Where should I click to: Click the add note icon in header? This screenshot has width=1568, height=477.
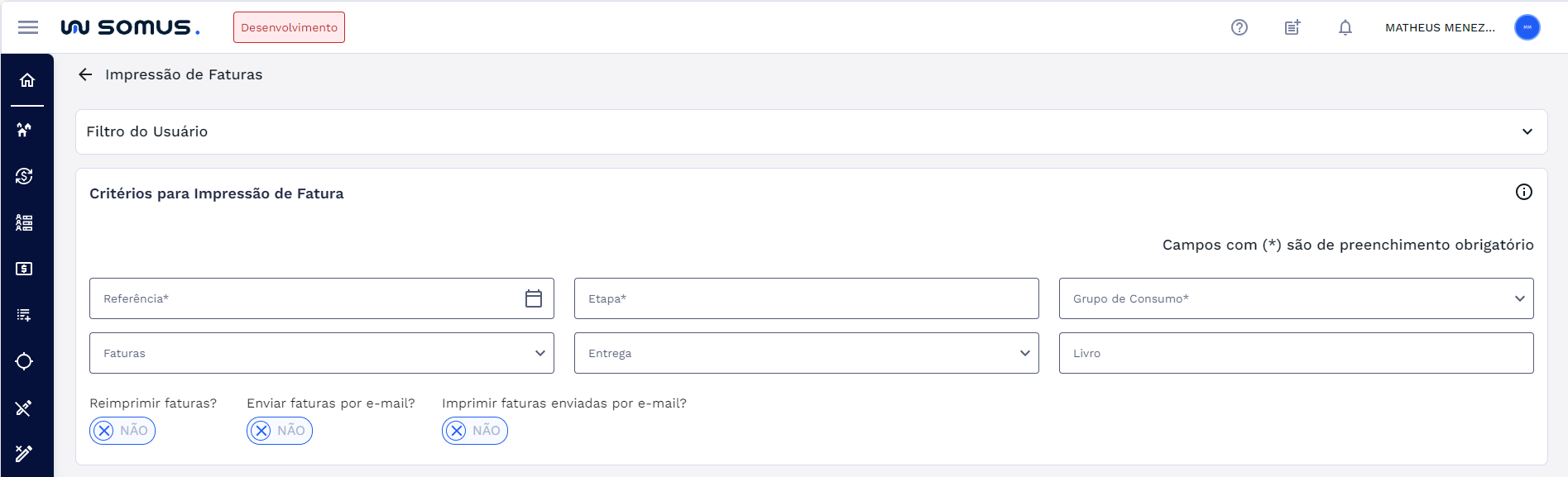tap(1292, 27)
